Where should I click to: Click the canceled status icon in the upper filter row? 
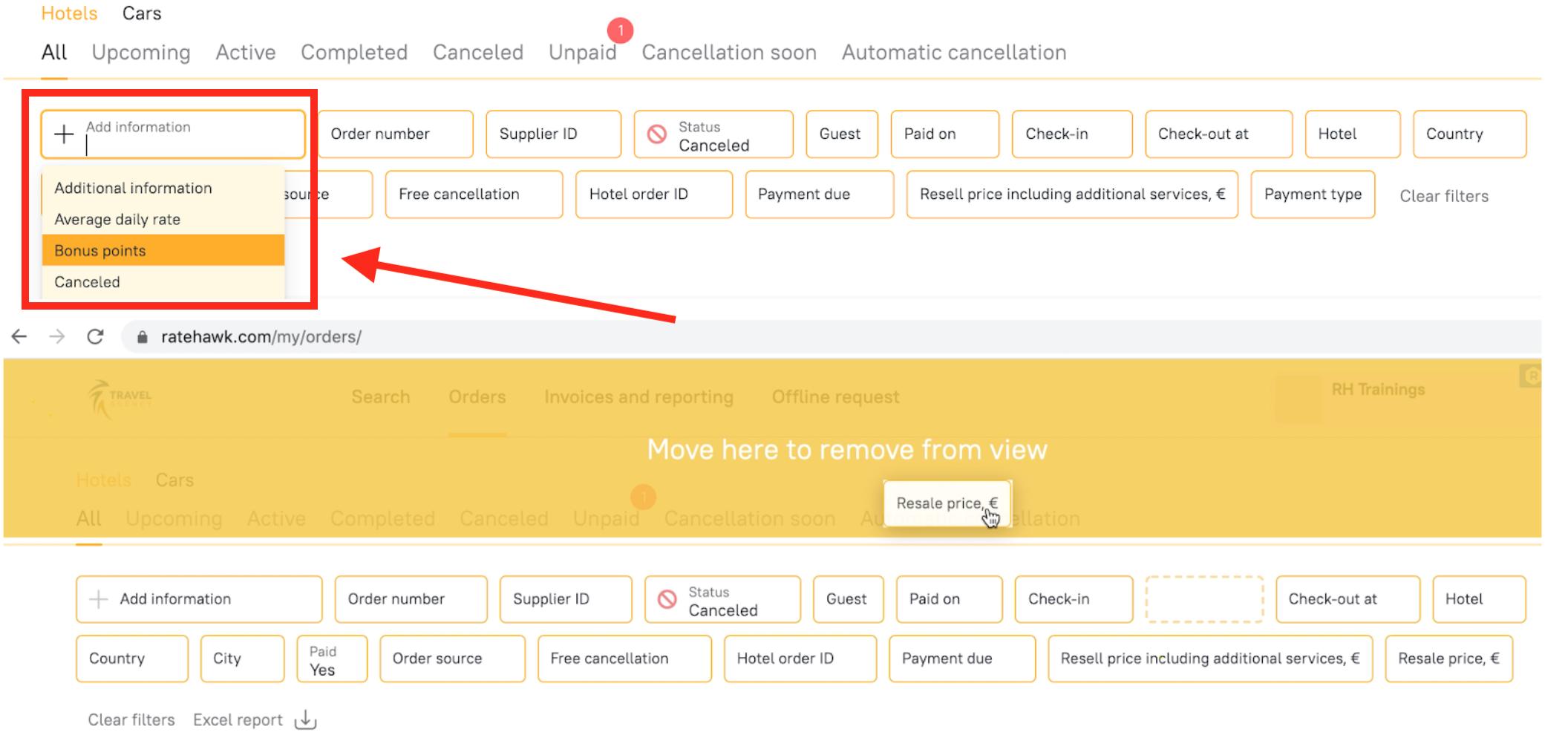point(657,134)
